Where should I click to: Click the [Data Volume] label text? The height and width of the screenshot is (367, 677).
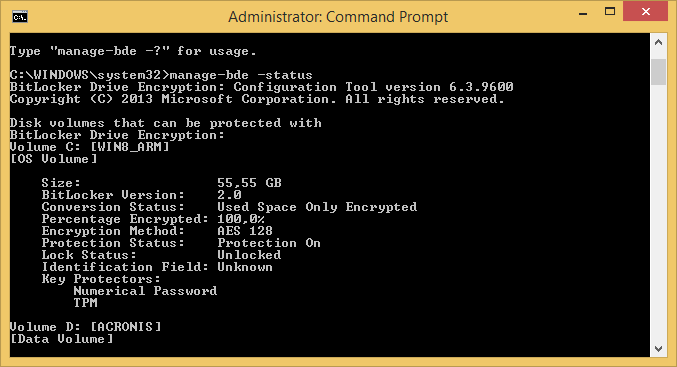61,339
